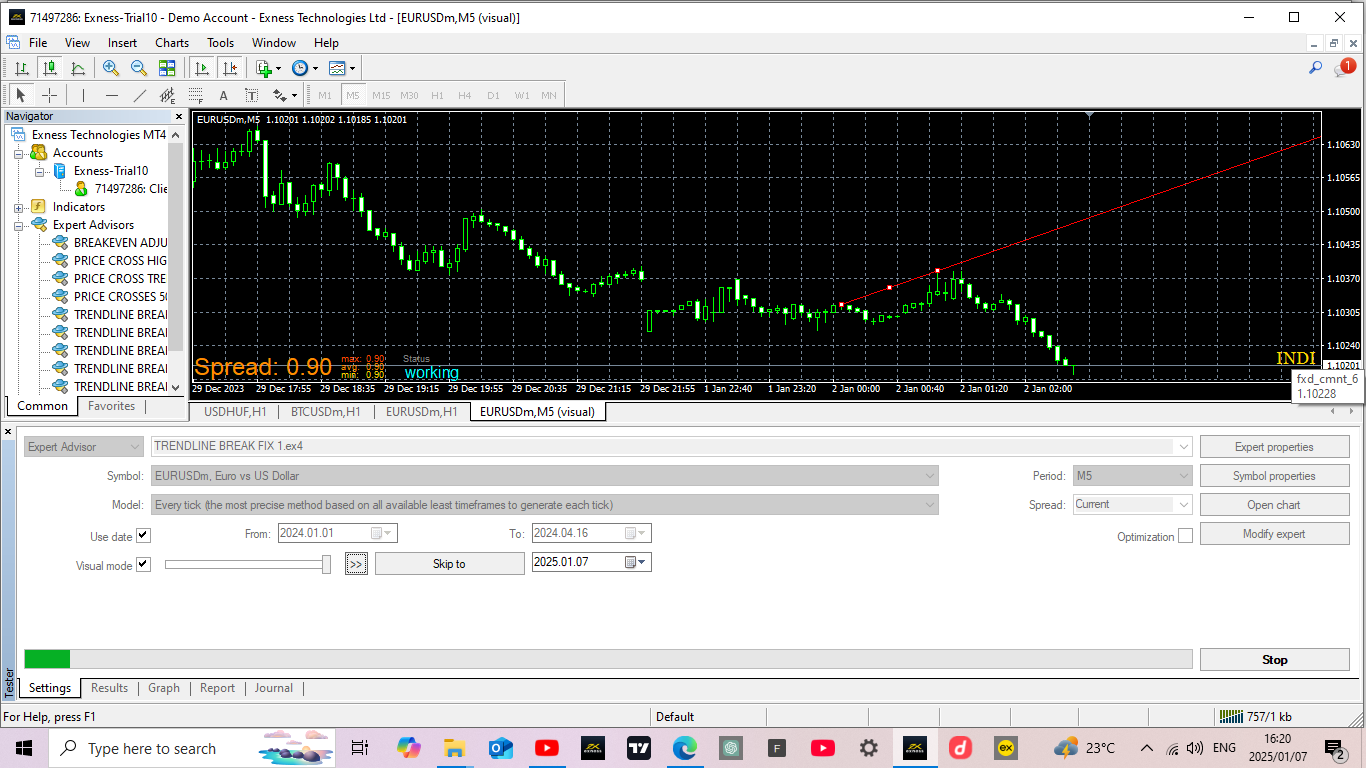Open the File menu

[38, 43]
